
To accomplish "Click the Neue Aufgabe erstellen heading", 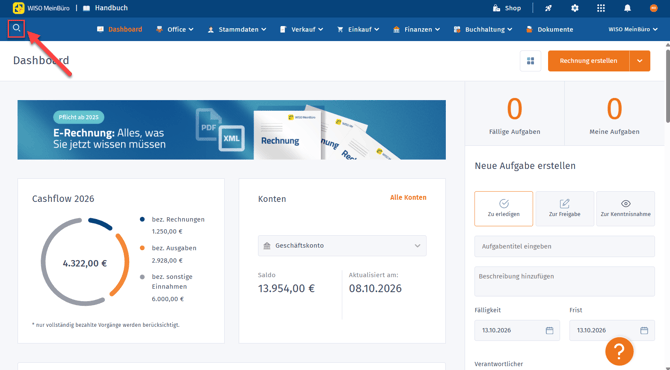I will click(x=525, y=166).
